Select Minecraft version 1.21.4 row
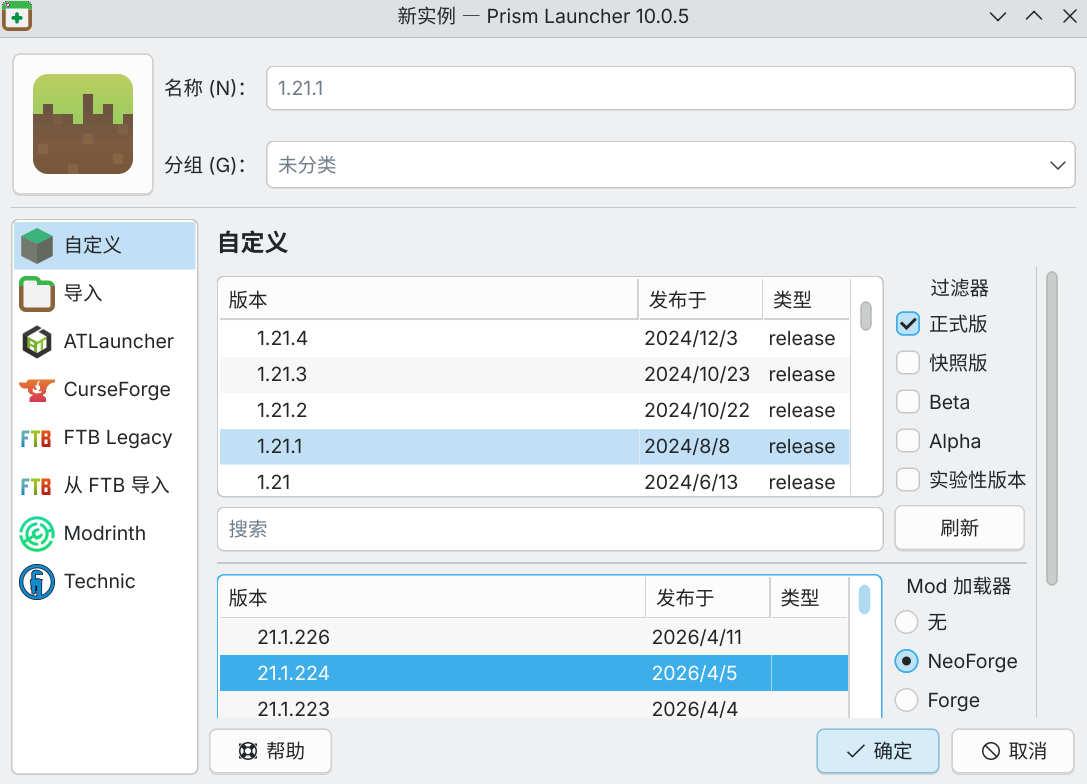 (534, 338)
